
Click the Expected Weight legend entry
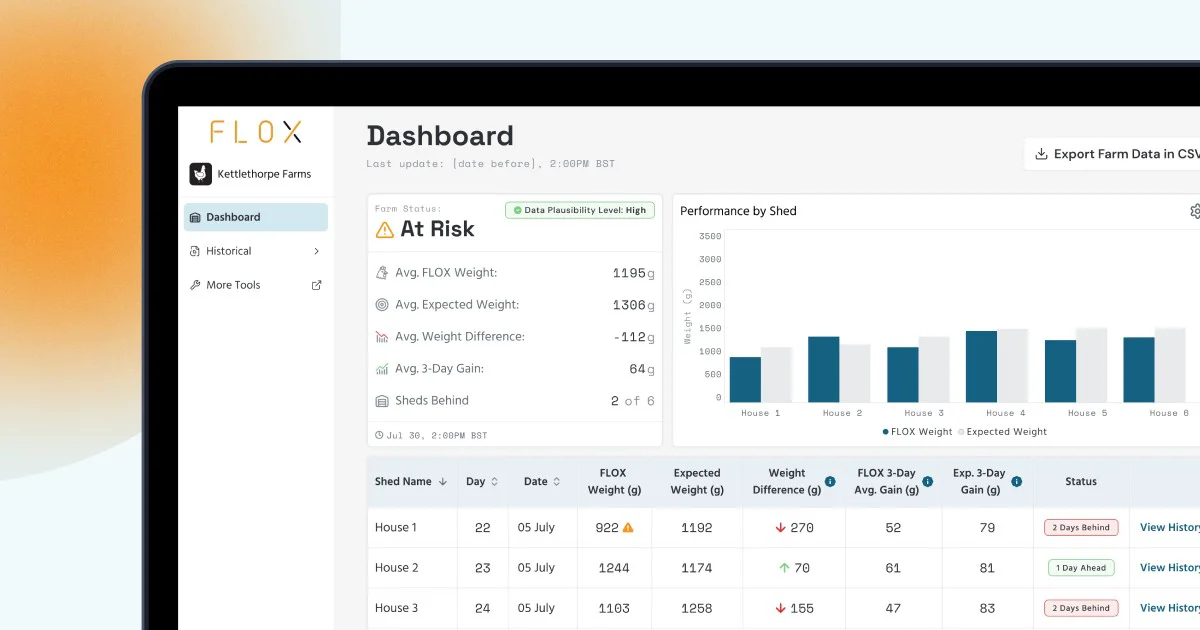(x=1003, y=432)
